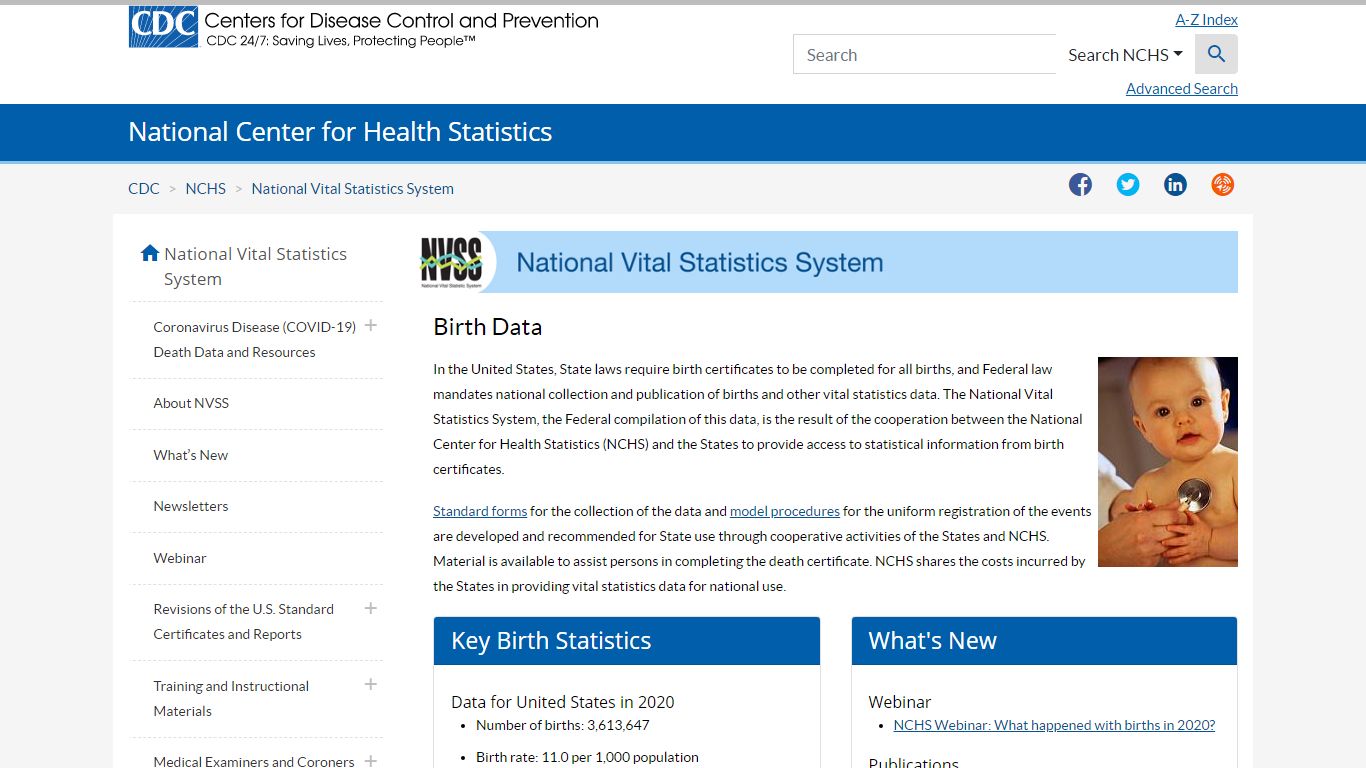The image size is (1366, 768).
Task: Open CDC Facebook page icon
Action: point(1080,184)
